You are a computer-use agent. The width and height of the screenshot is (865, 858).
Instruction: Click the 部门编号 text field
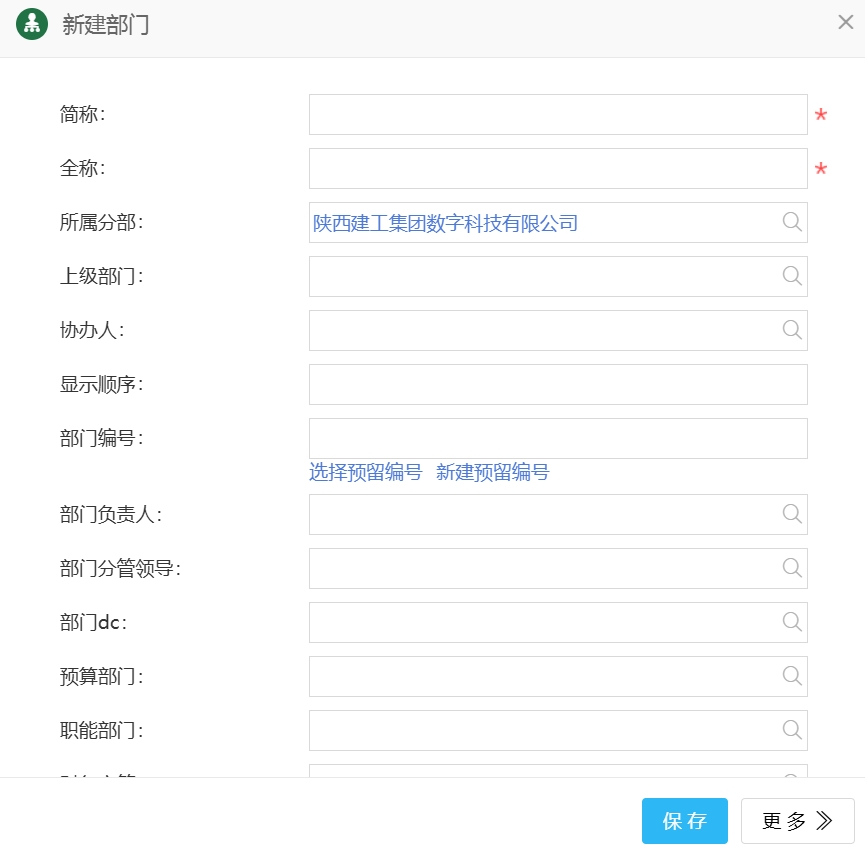pos(557,439)
